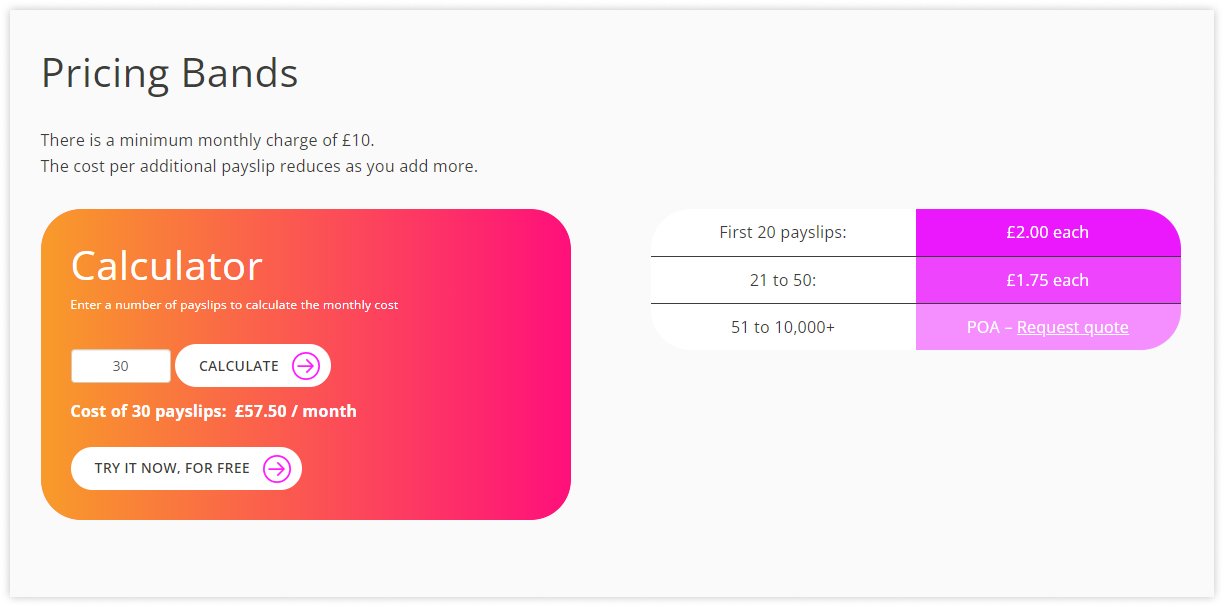Open the Request quote link
Screen dimensions: 1224x607
click(1072, 327)
